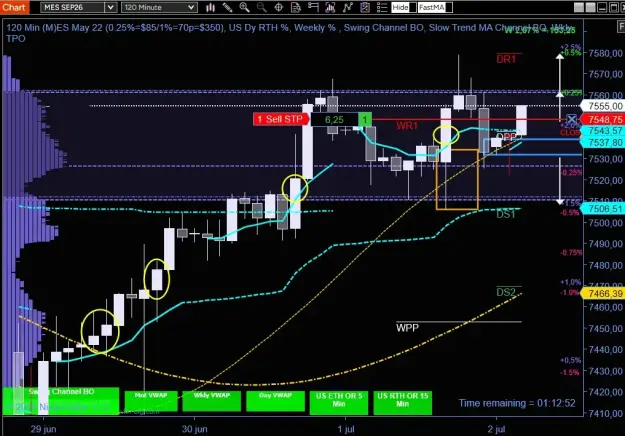Screen dimensions: 625x436
Task: Select the Chart tab
Action: (14, 7)
